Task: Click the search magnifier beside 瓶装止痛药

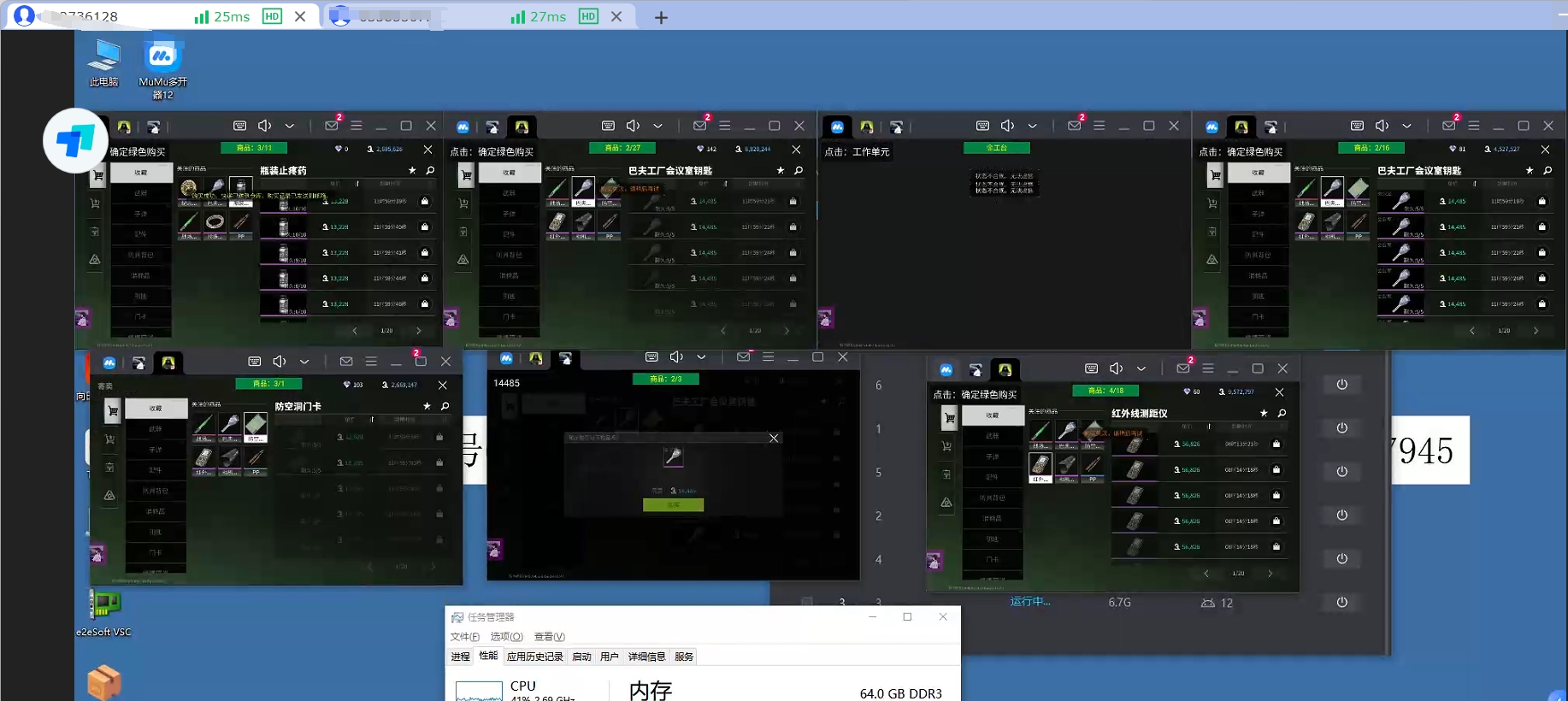Action: (430, 171)
